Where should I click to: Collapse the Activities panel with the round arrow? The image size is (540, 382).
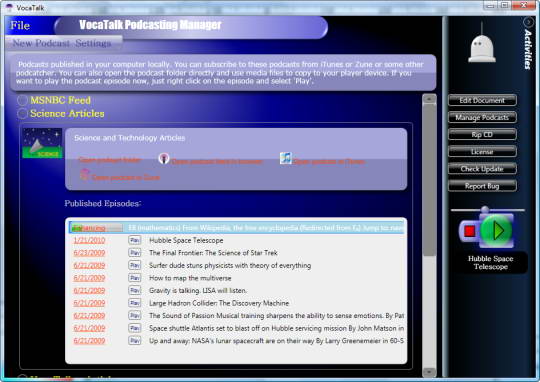(x=528, y=22)
